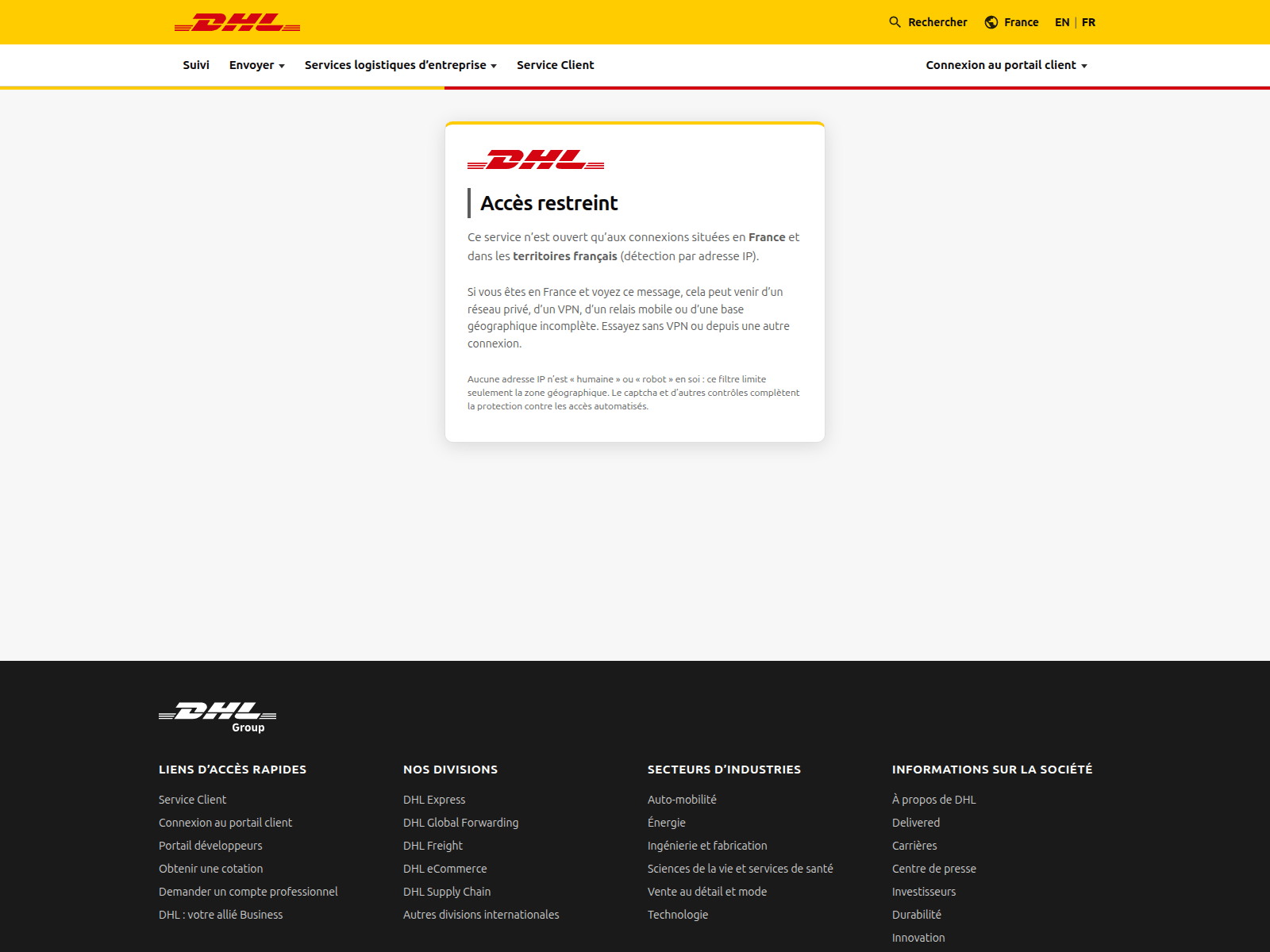Open the France country selection
The image size is (1270, 952).
coord(1021,22)
